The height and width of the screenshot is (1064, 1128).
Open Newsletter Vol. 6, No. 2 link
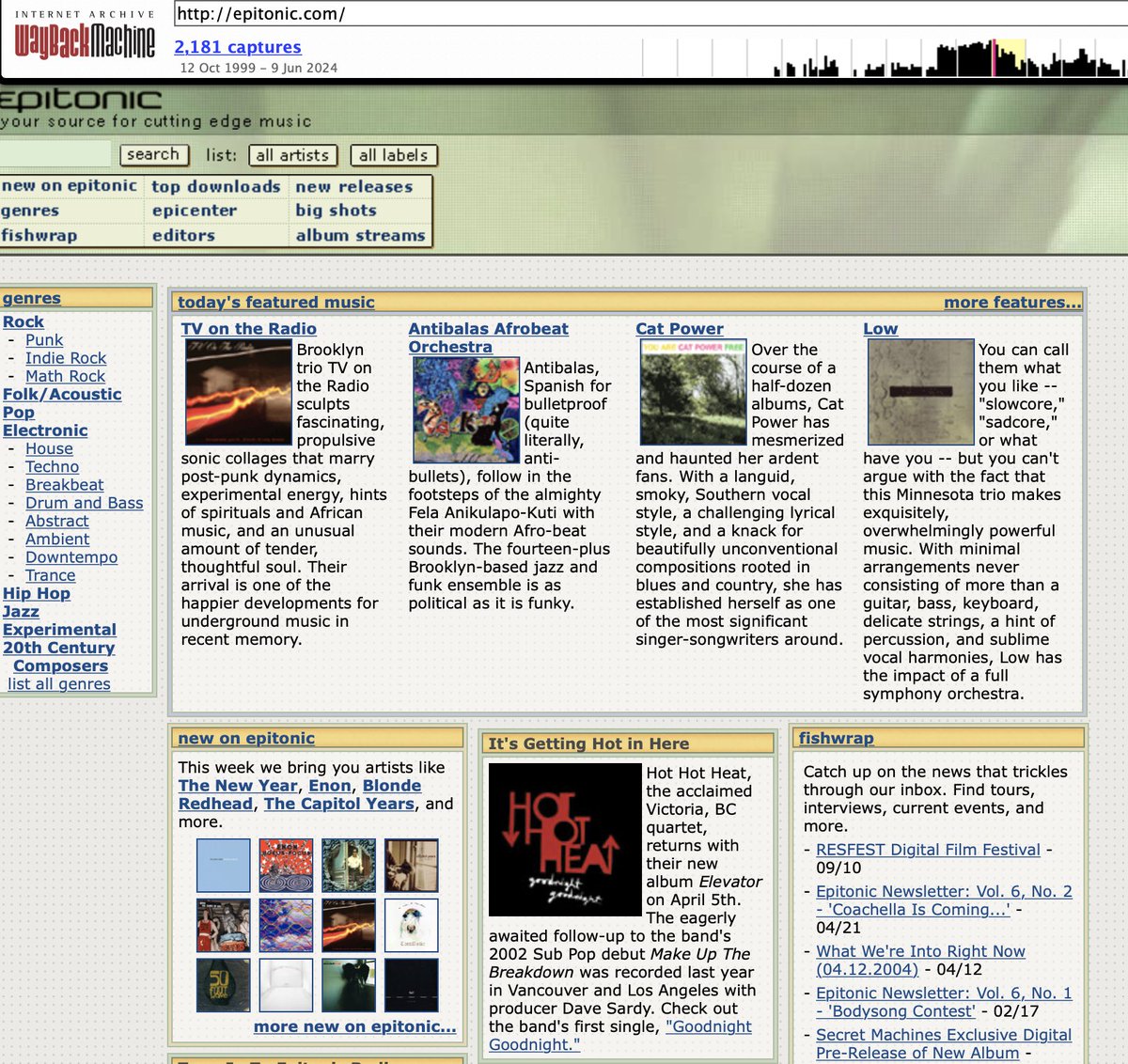coord(944,900)
